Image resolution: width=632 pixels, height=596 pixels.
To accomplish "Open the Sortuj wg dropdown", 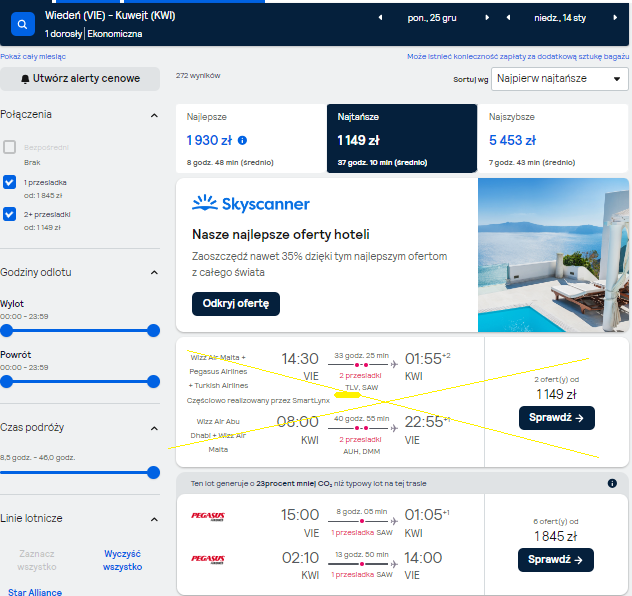I will point(559,79).
